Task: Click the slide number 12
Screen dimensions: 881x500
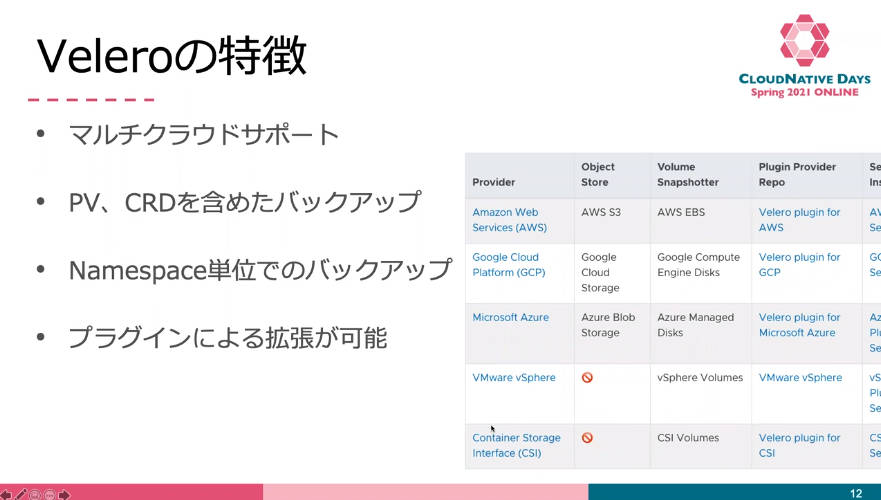Action: click(856, 493)
